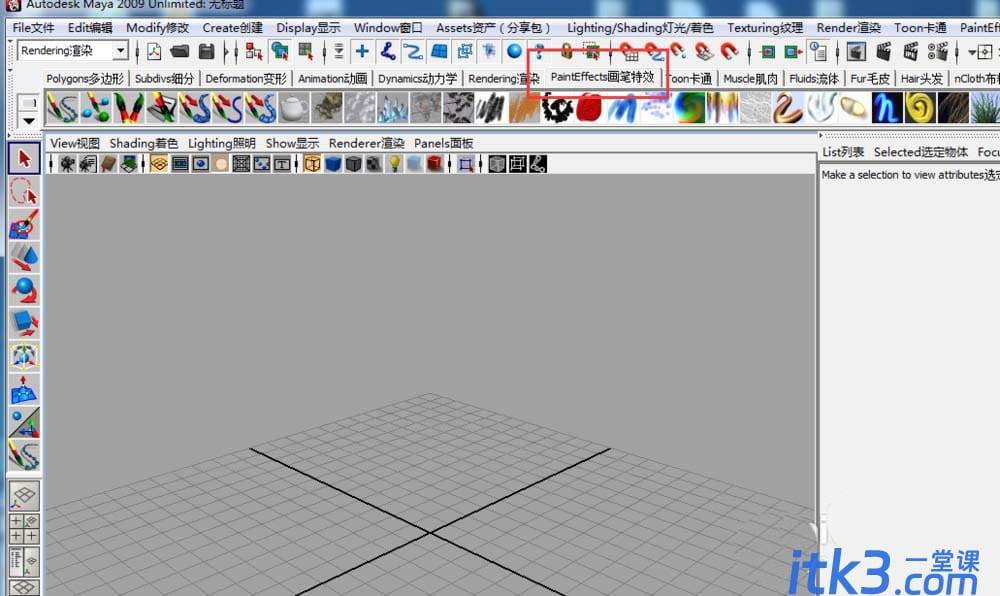Click the plain red magnet make-live icon
The height and width of the screenshot is (596, 1000).
pos(729,51)
